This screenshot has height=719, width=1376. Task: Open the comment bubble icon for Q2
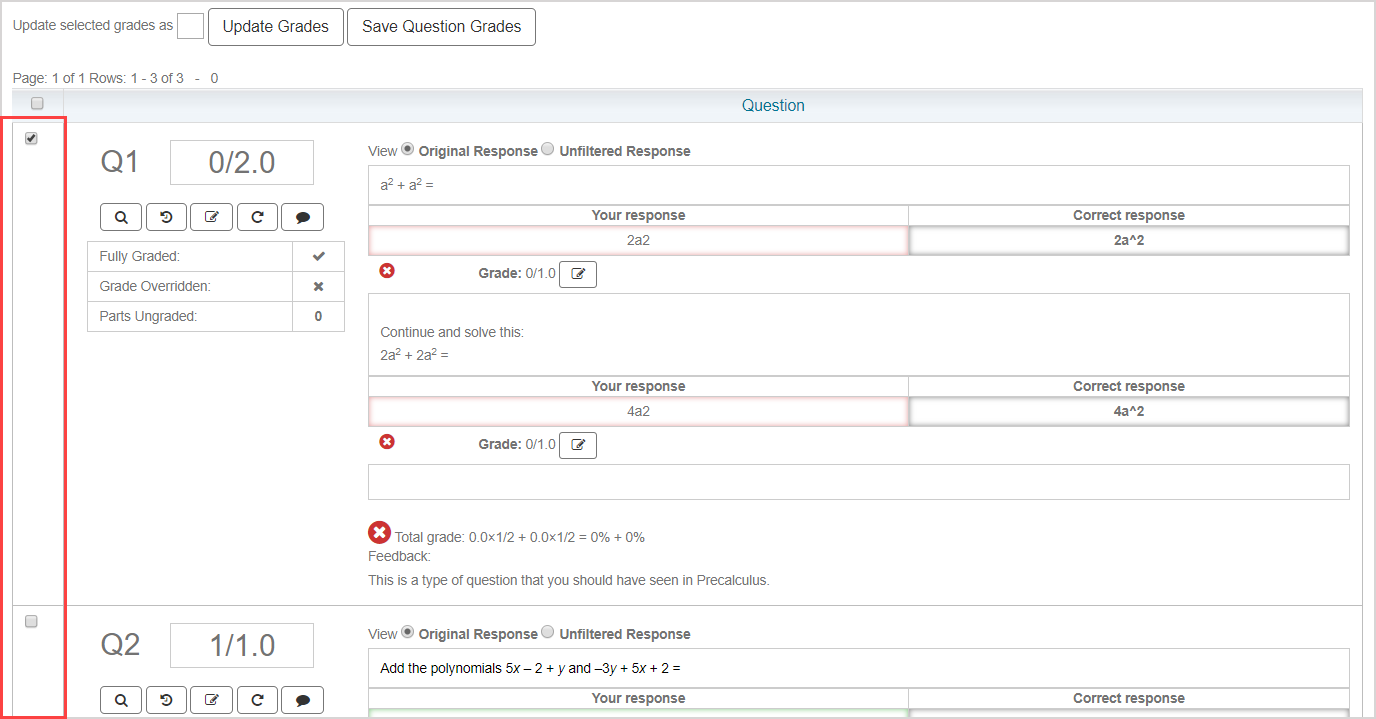click(302, 700)
